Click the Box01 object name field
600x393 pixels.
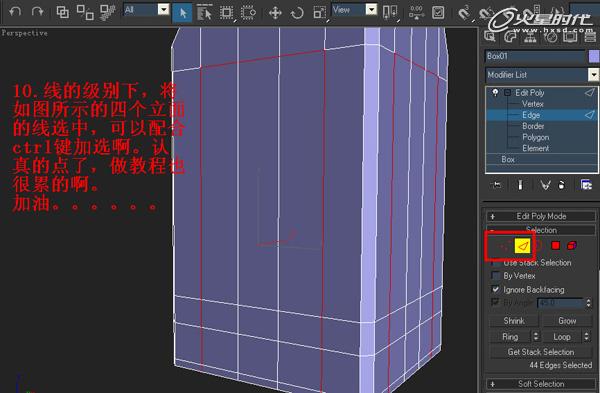click(535, 56)
